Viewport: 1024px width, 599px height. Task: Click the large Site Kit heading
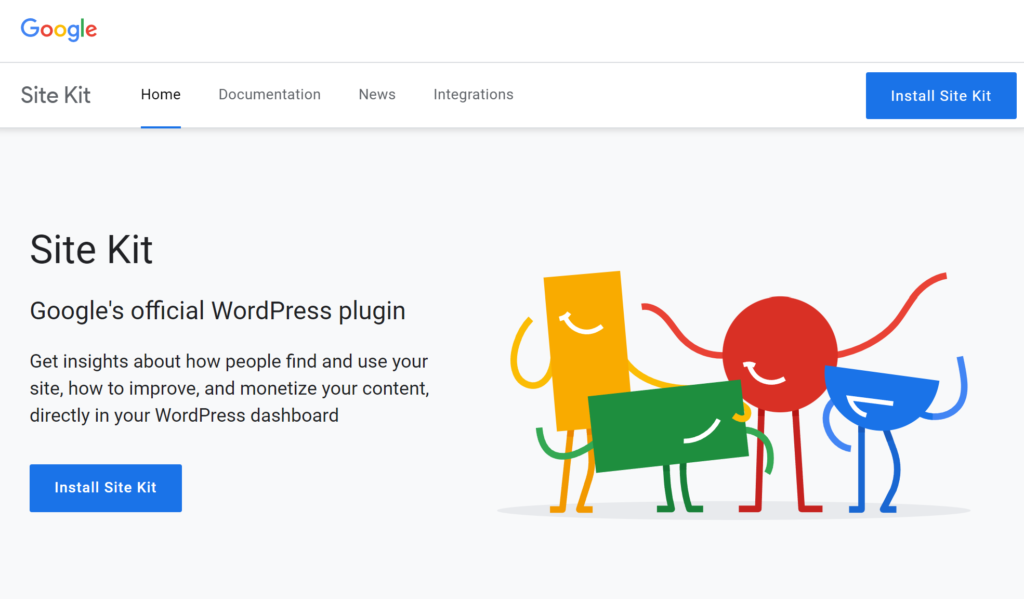[x=91, y=250]
